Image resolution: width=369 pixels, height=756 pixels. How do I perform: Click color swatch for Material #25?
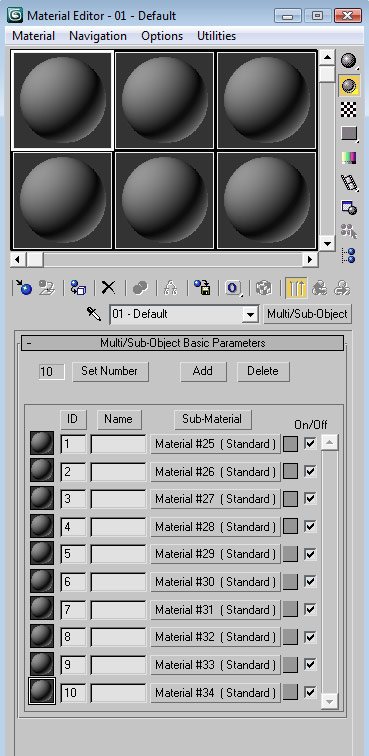(290, 444)
